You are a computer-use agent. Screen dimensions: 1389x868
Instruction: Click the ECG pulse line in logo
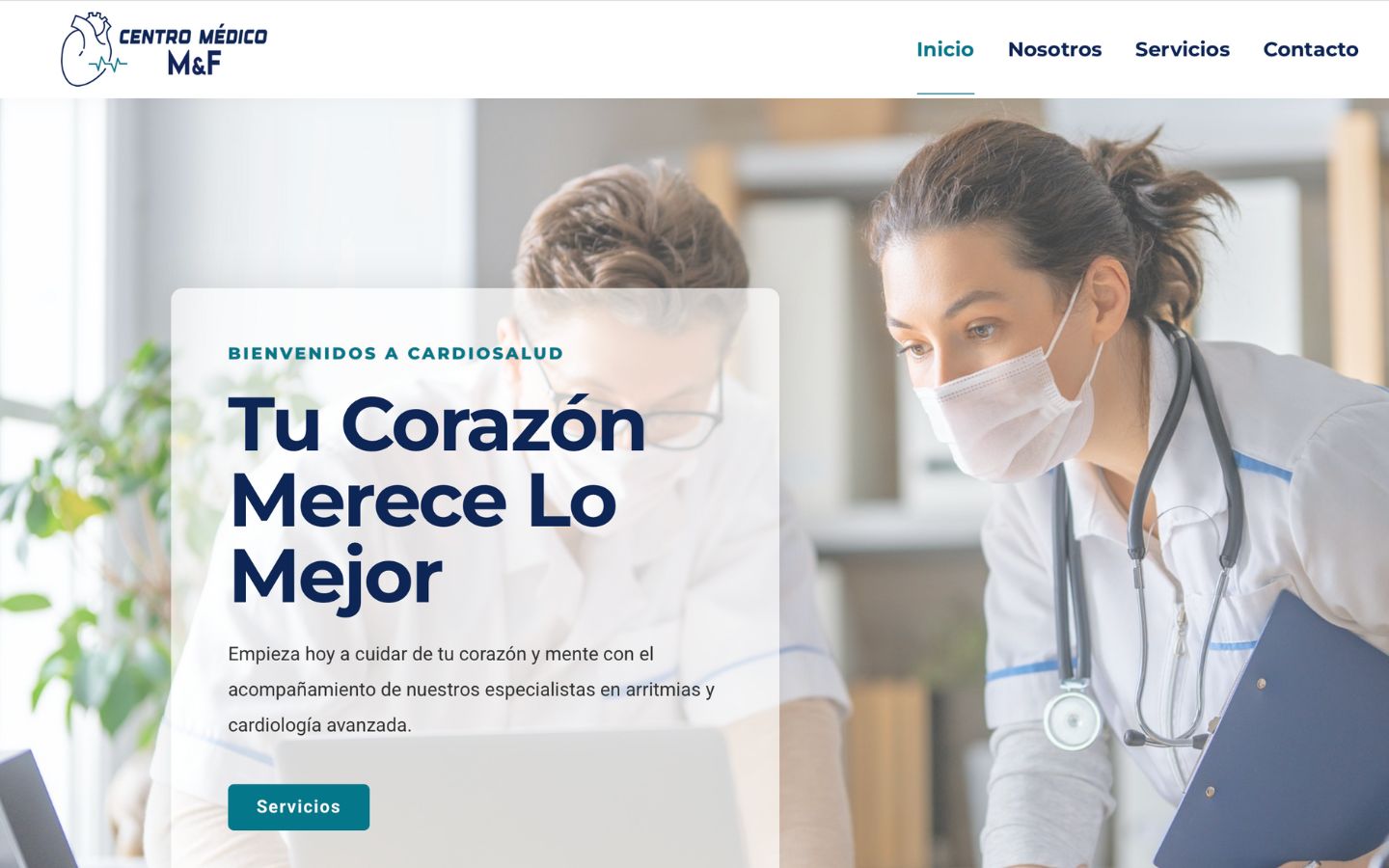click(108, 66)
